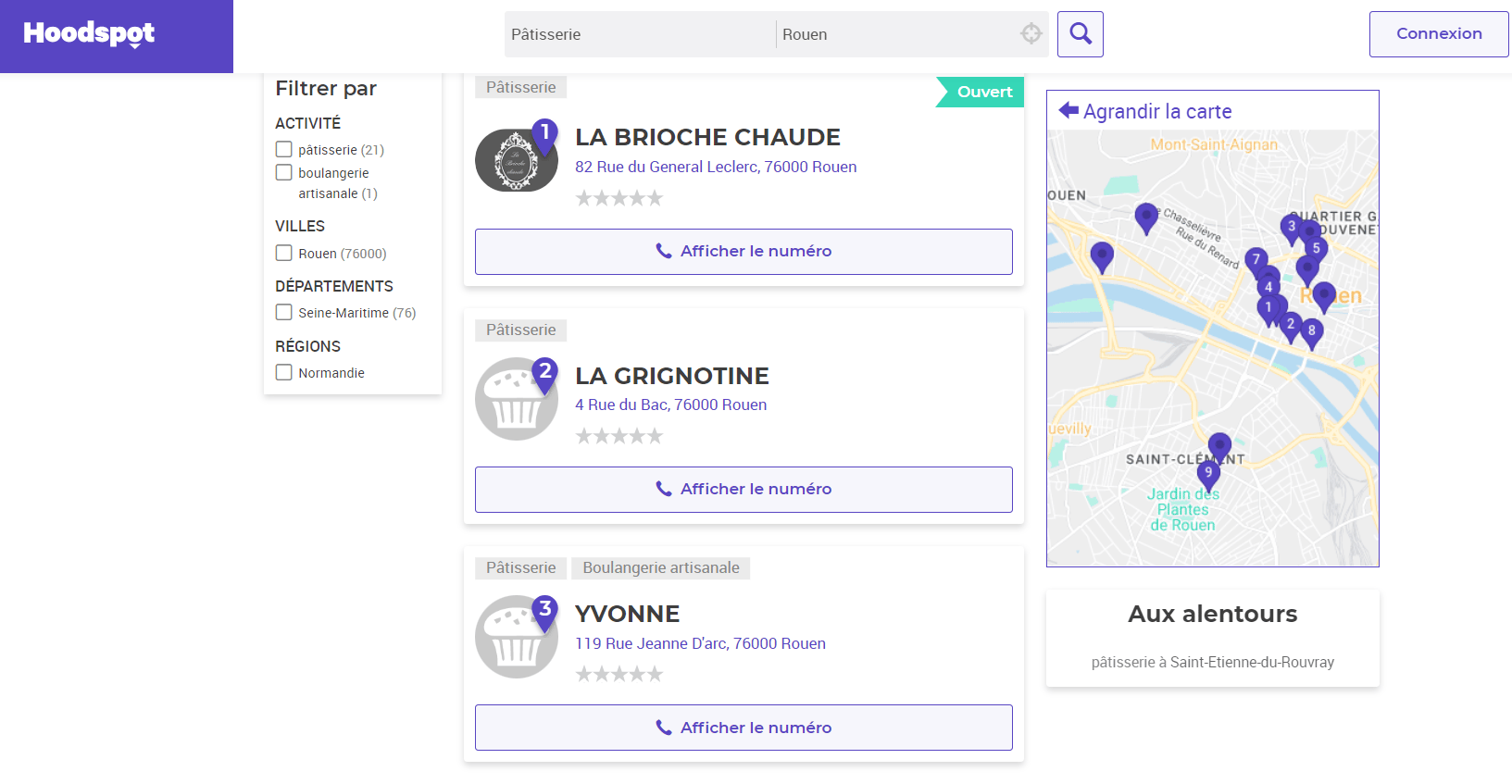Click the Pâtisserie search input field
Viewport: 1512px width, 784px height.
pos(639,34)
